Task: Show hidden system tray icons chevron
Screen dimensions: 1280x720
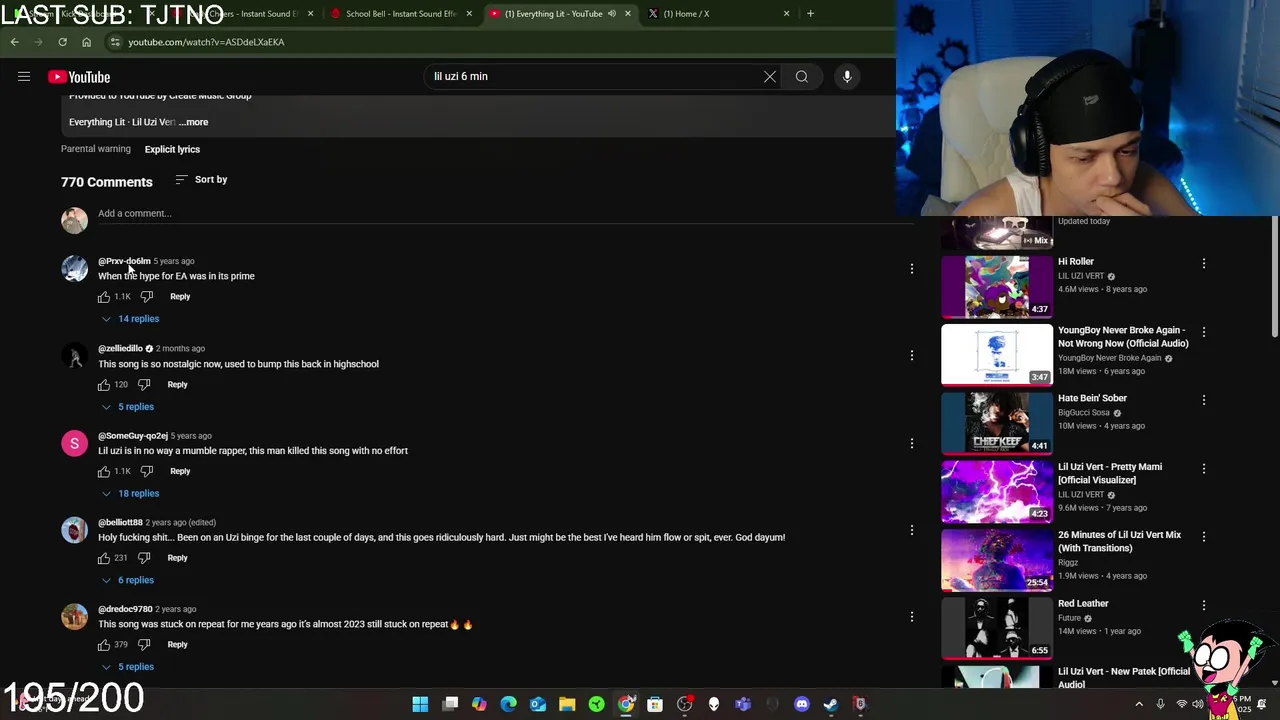Action: tap(1139, 705)
